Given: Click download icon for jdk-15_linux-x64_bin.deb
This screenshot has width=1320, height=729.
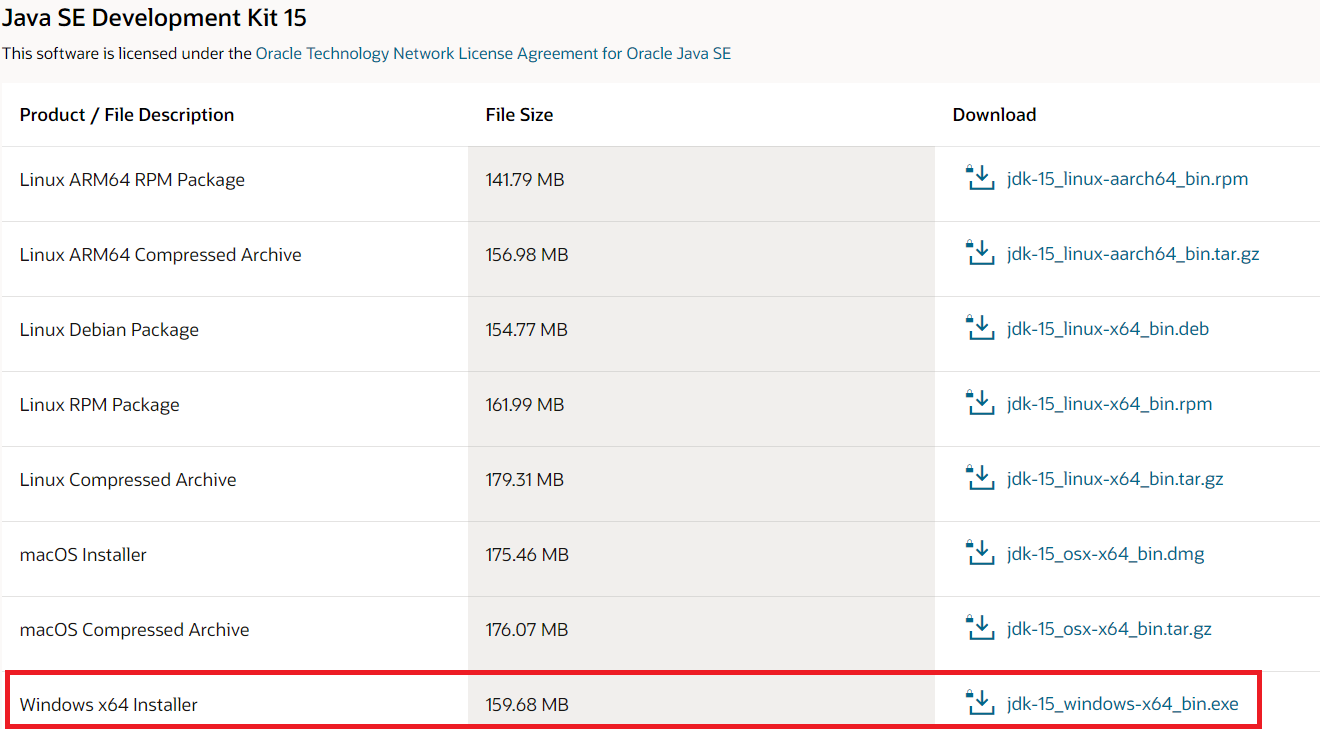Looking at the screenshot, I should [x=981, y=328].
